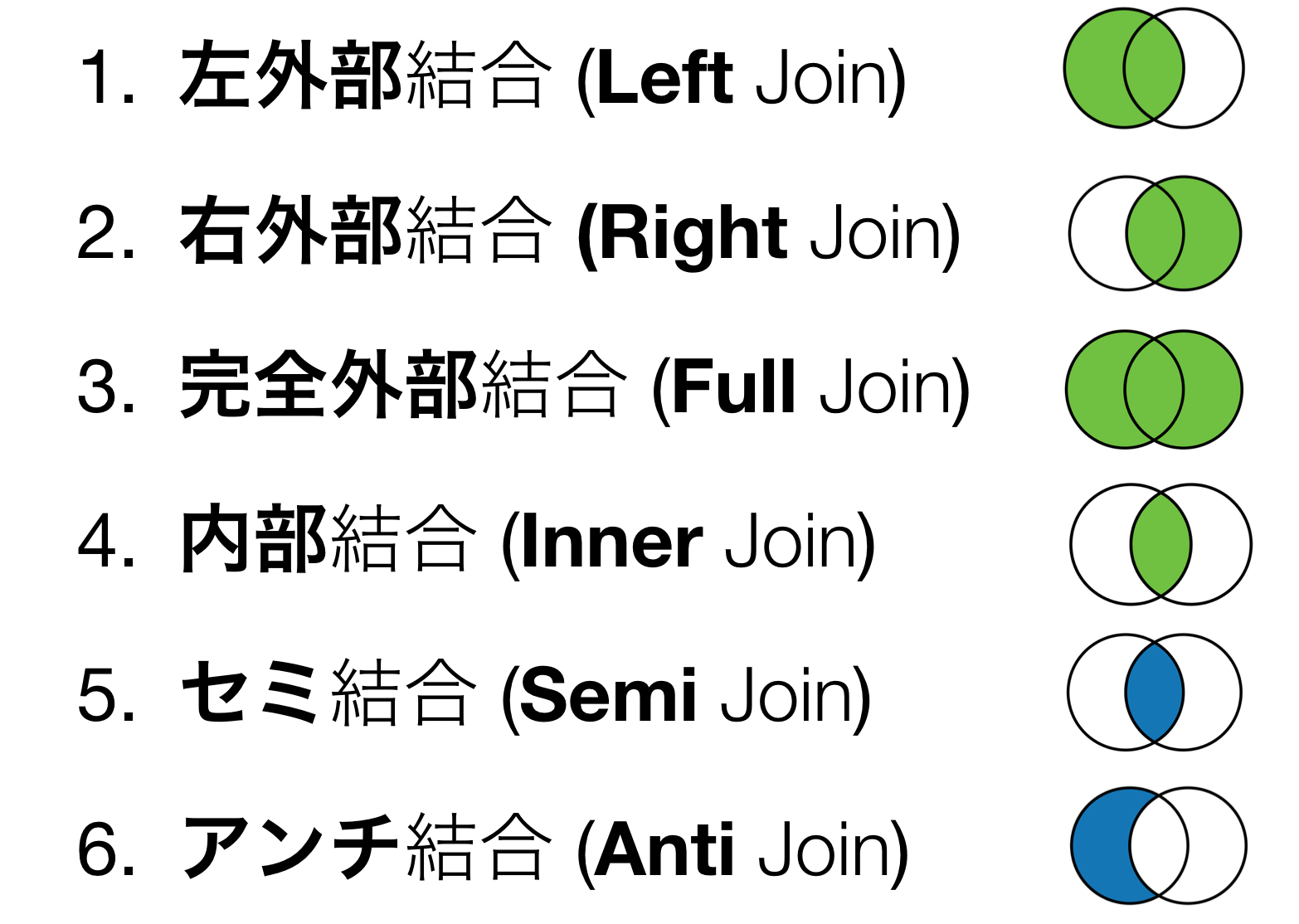Select the 内部結合 Japanese text
1299x924 pixels.
[x=326, y=539]
